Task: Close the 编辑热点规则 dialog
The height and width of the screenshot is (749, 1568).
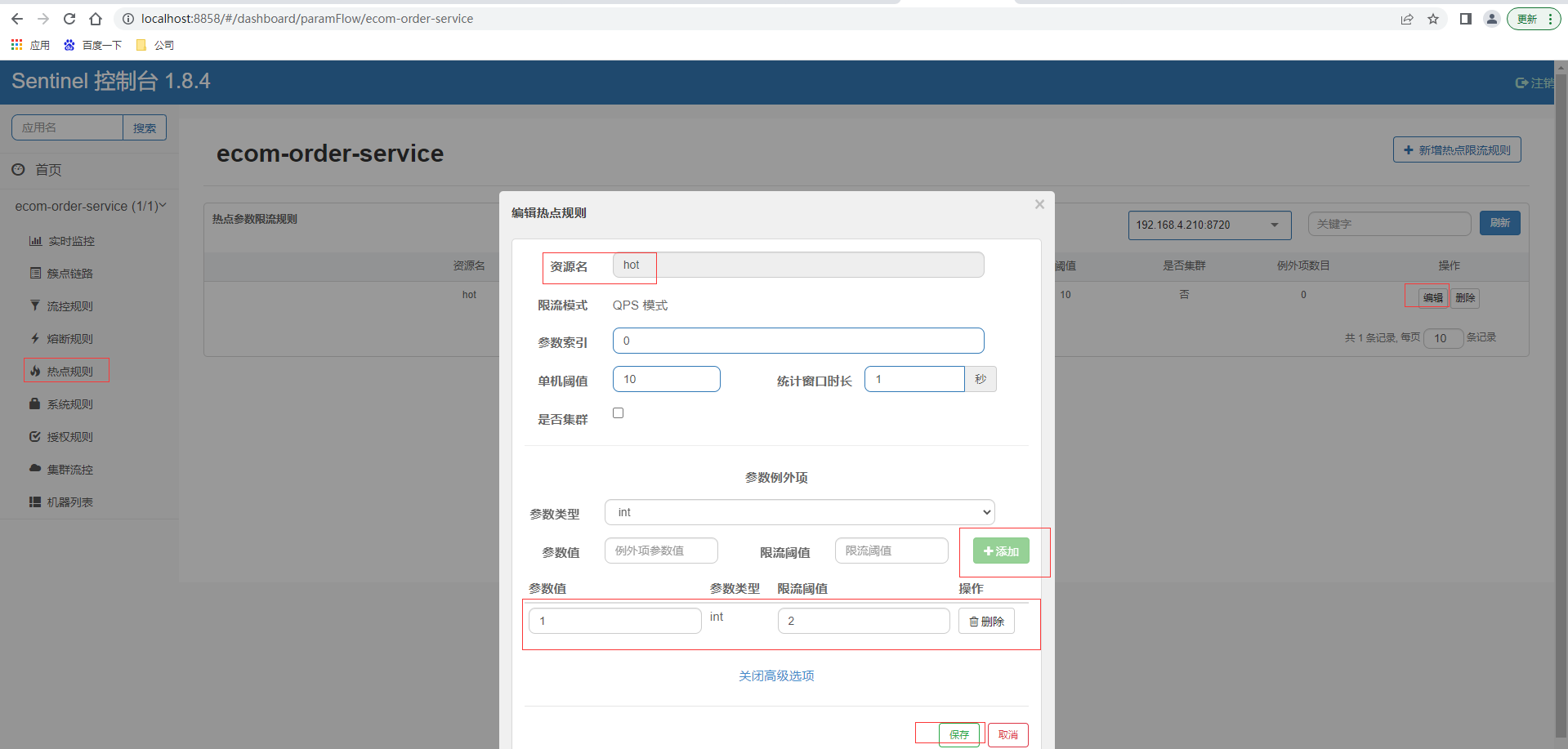Action: point(1039,204)
